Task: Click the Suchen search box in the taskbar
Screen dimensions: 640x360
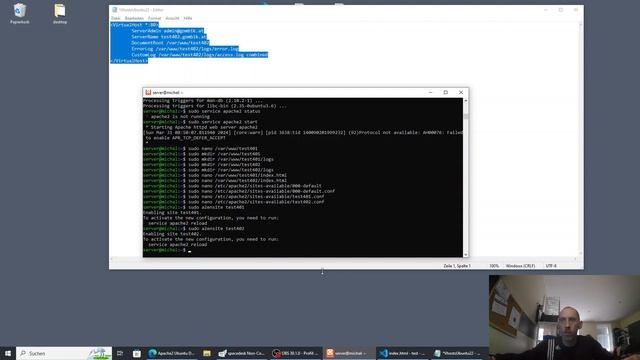Action: pyautogui.click(x=64, y=353)
